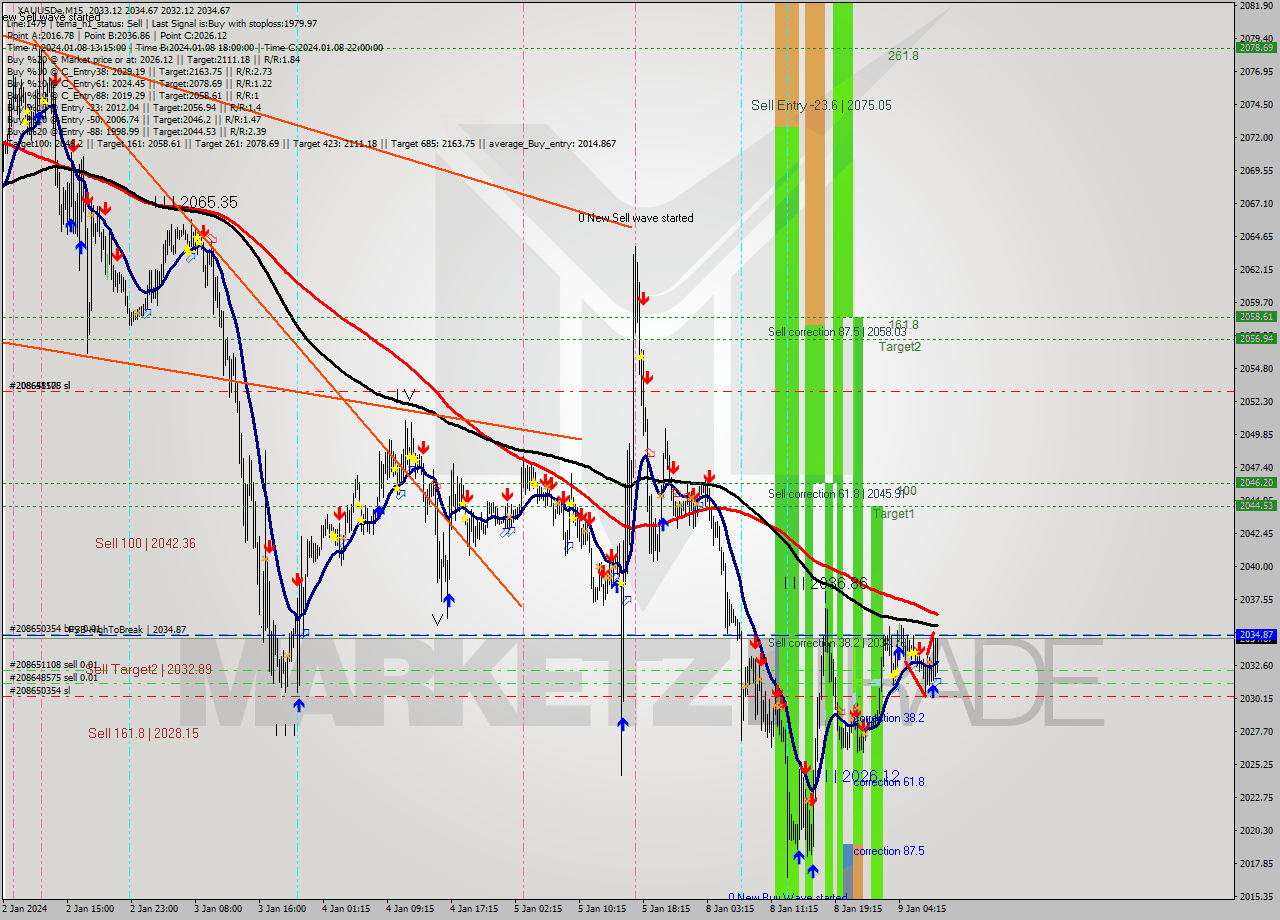
Task: Click the 2064.65 price axis value
Action: [1255, 236]
